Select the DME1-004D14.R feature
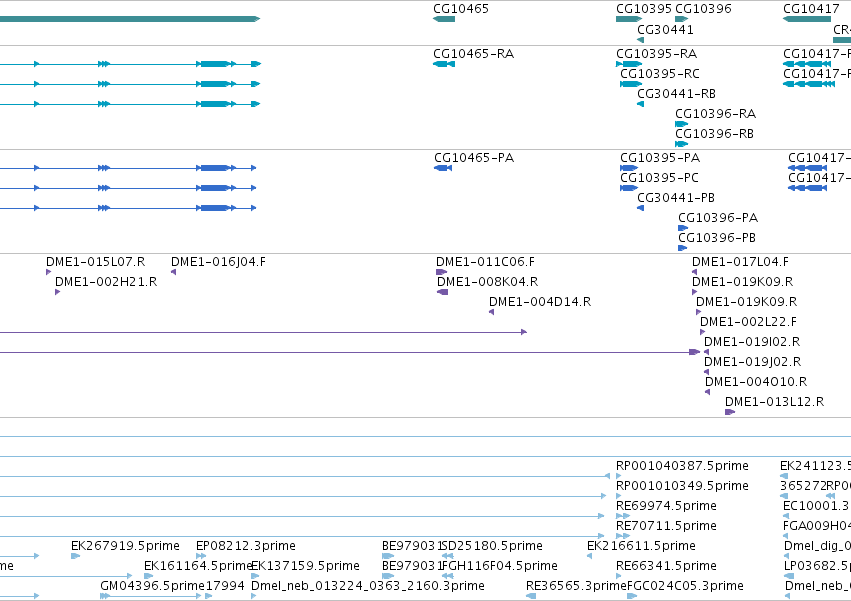The height and width of the screenshot is (601, 851). (x=540, y=302)
